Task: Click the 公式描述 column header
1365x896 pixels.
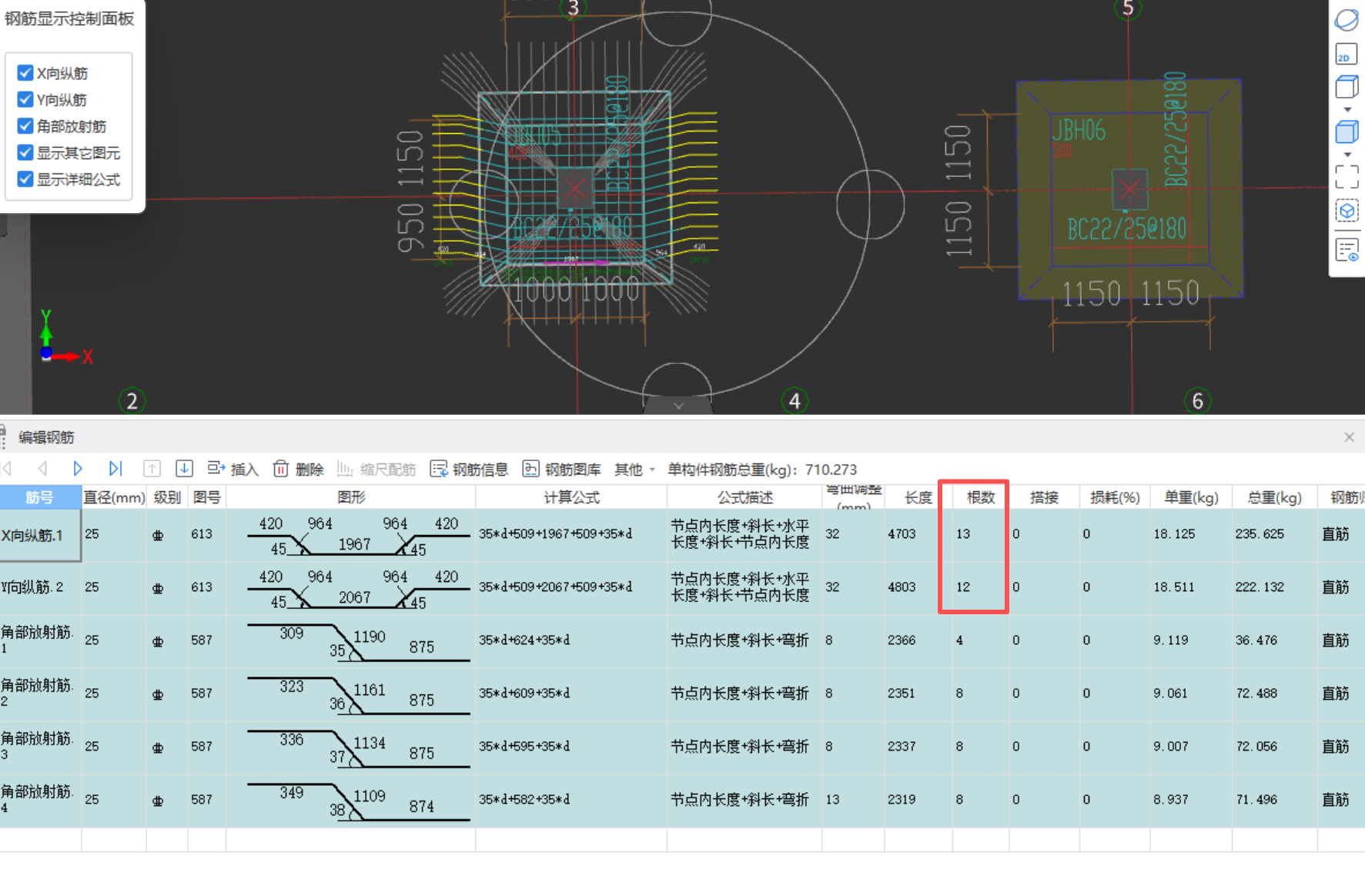Action: pyautogui.click(x=744, y=497)
